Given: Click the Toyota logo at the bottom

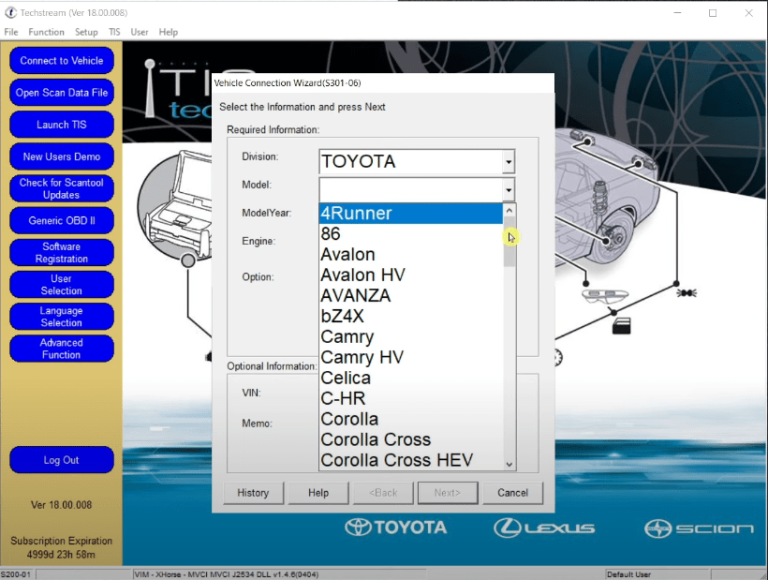Looking at the screenshot, I should pyautogui.click(x=396, y=527).
